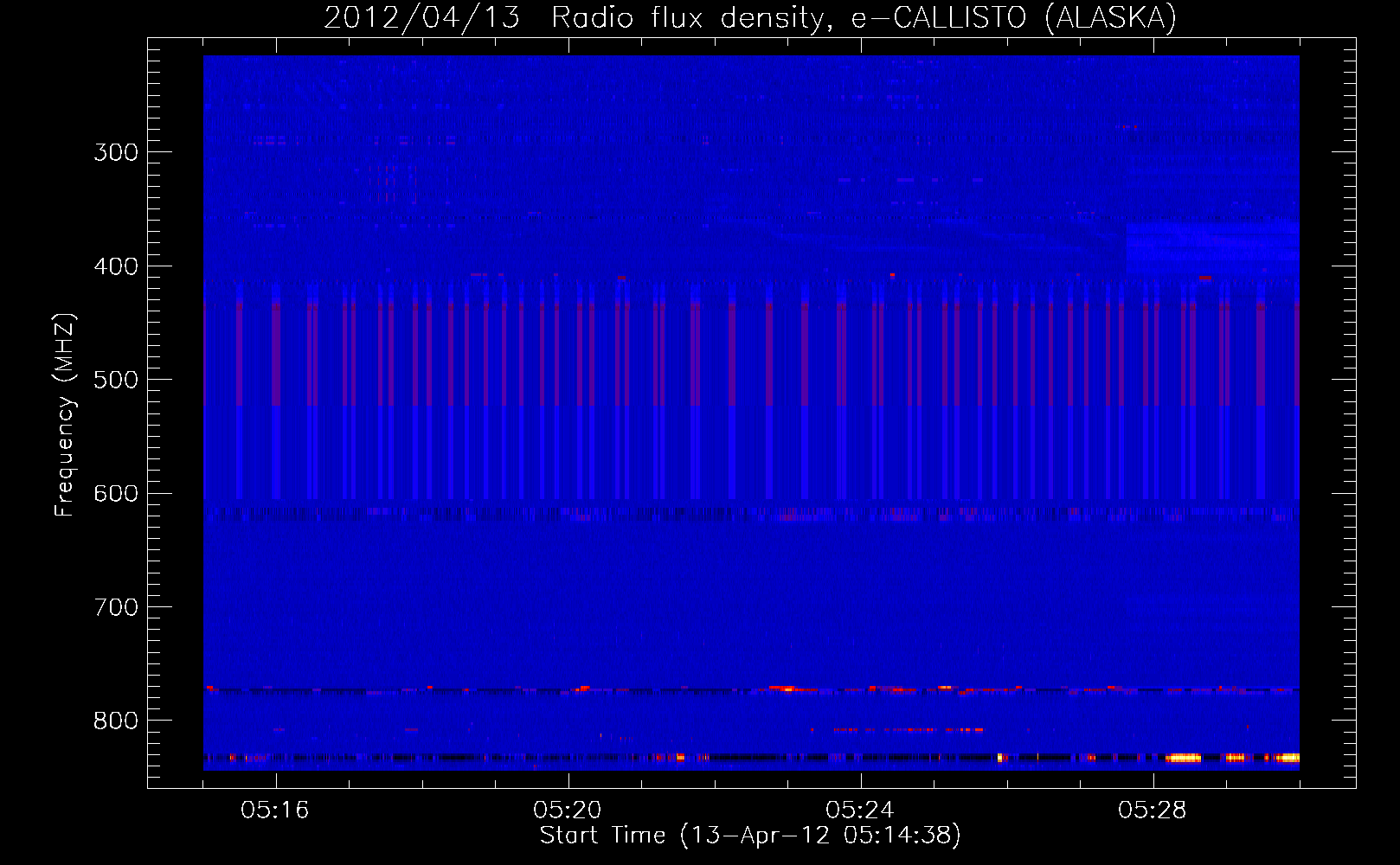The image size is (1400, 865).
Task: Click the 300 frequency tick label
Action: coord(116,152)
